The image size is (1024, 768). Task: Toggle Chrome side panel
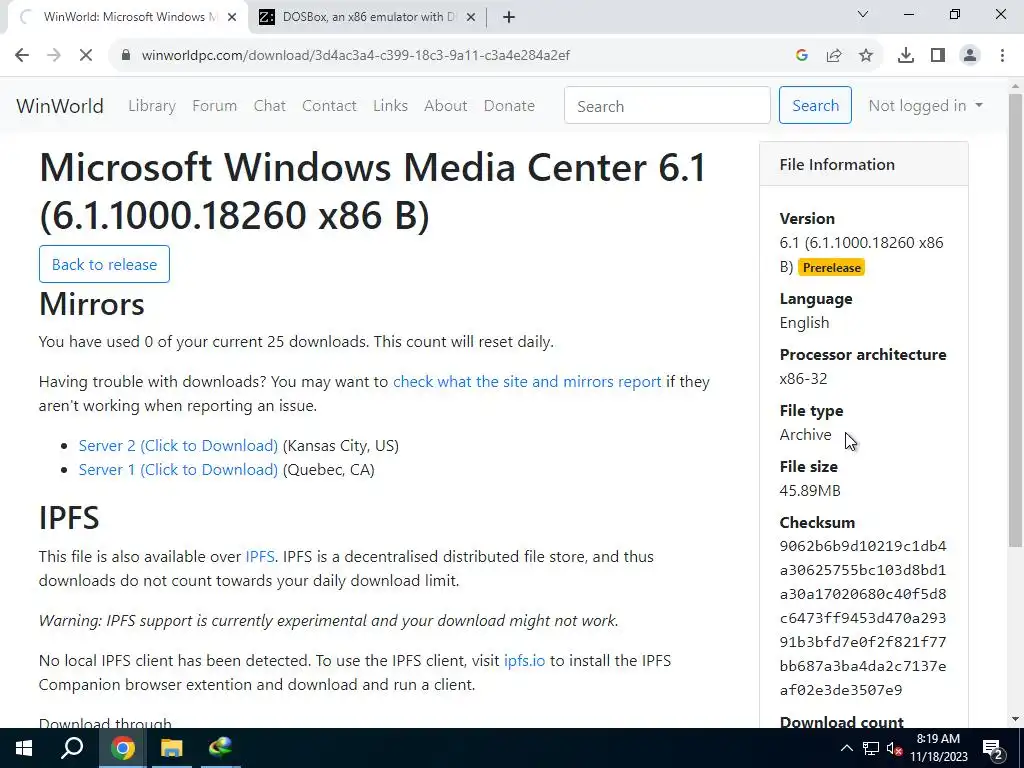point(938,56)
